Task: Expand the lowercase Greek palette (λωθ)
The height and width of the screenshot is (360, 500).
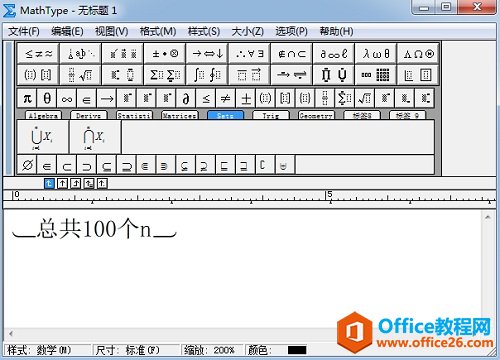Action: pos(376,53)
